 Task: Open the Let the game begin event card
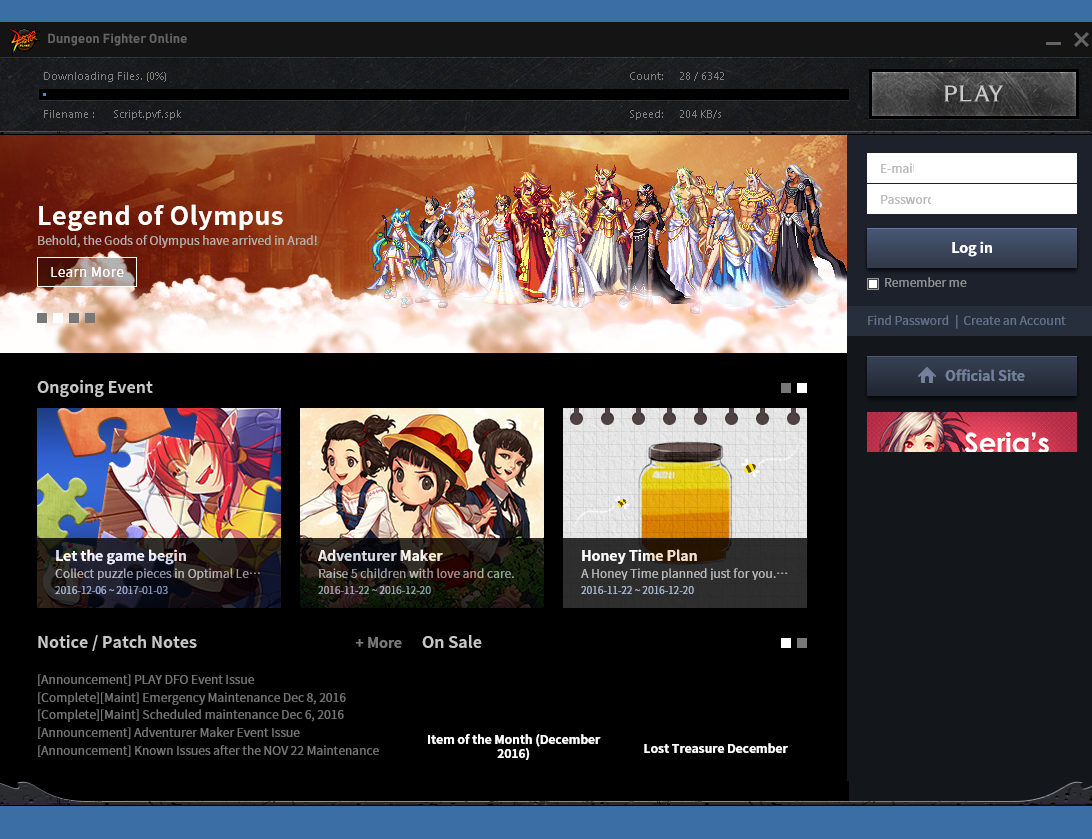point(159,508)
